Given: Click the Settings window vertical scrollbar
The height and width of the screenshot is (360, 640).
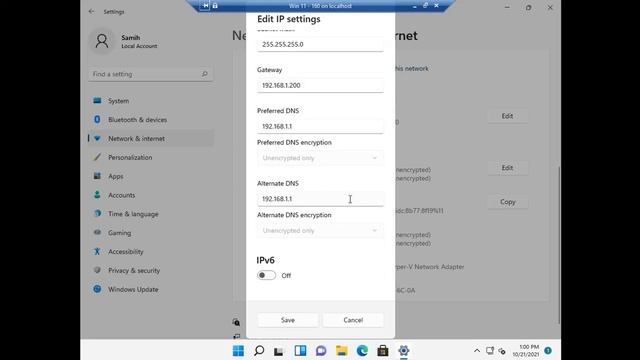Looking at the screenshot, I should (559, 245).
